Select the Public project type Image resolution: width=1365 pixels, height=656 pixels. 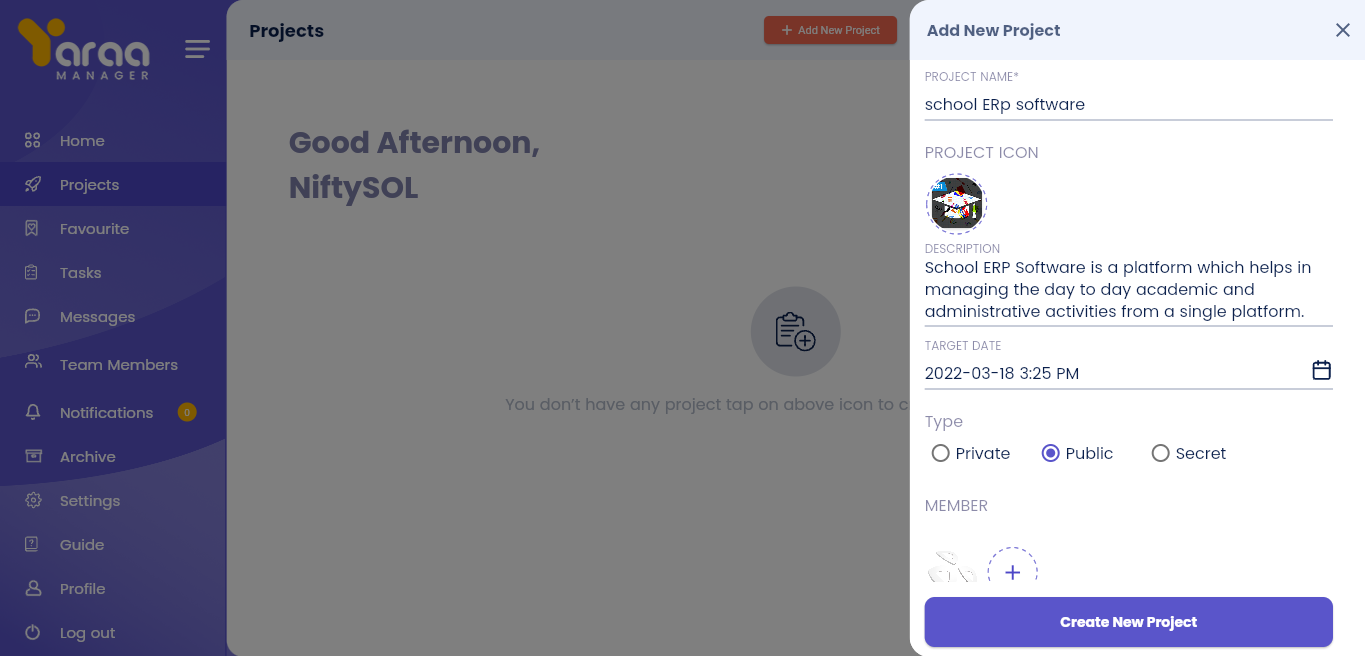tap(1050, 453)
